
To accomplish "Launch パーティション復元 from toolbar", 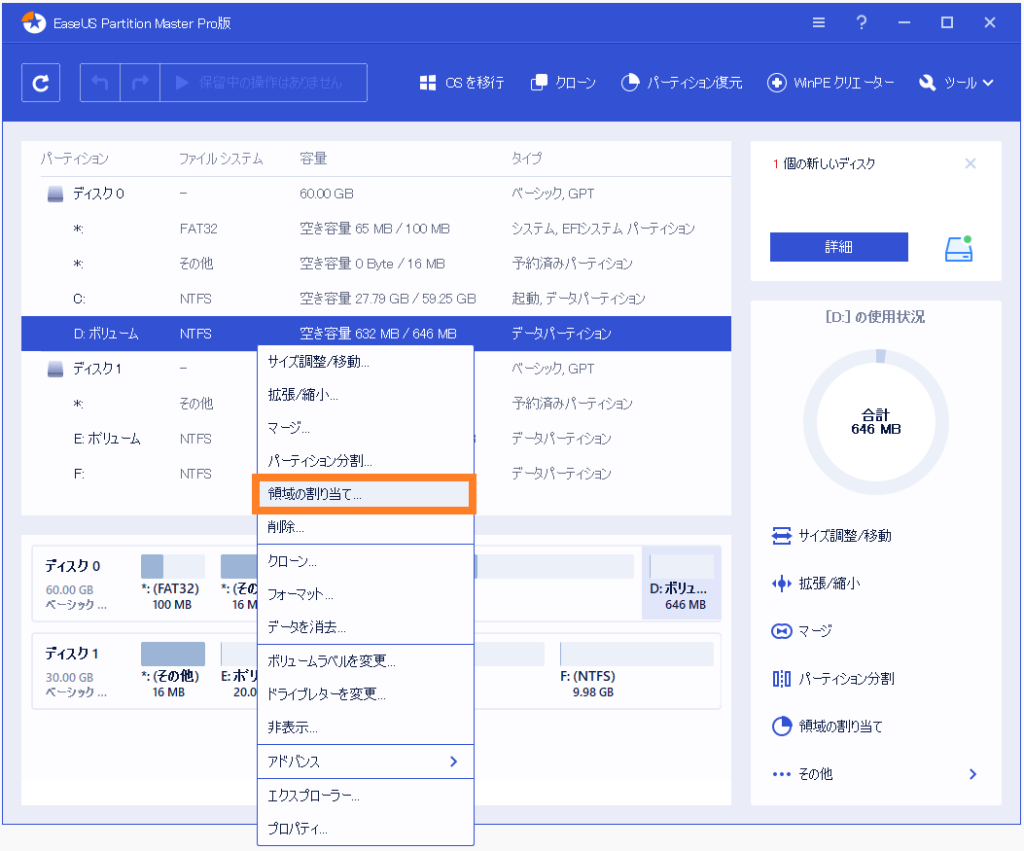I will (681, 83).
